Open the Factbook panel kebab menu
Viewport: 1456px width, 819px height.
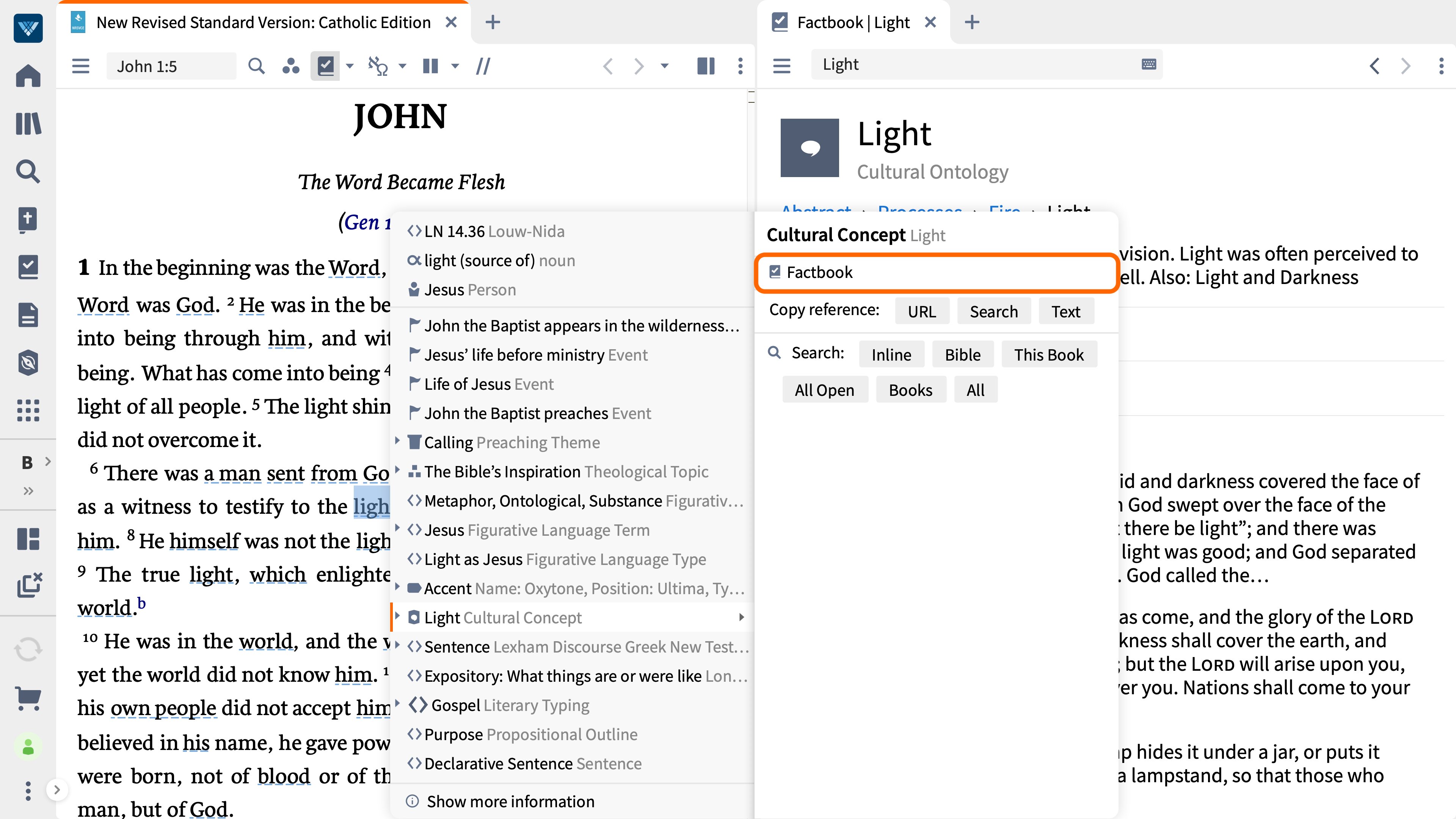1441,66
